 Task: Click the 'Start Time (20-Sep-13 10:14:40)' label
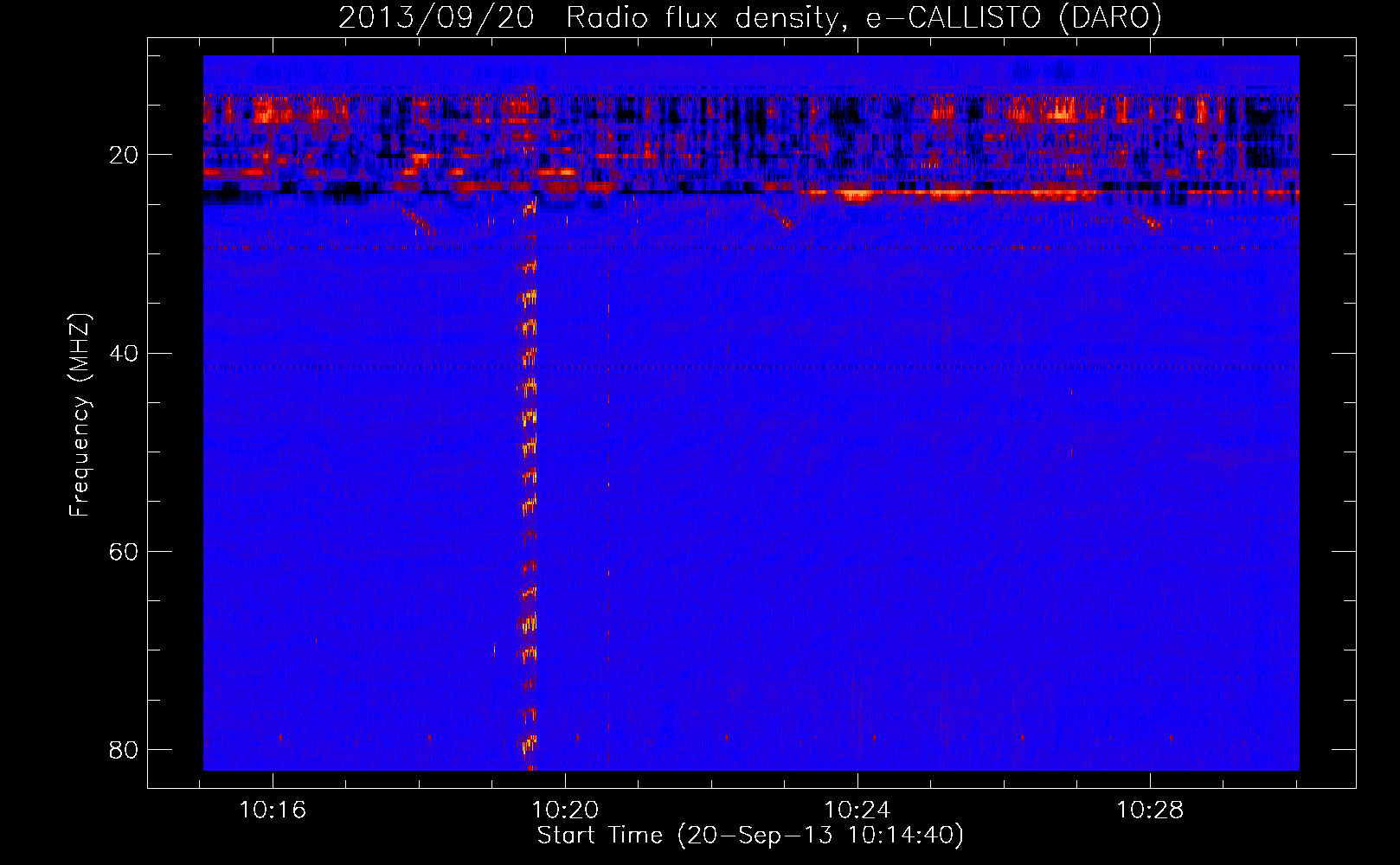pos(750,836)
